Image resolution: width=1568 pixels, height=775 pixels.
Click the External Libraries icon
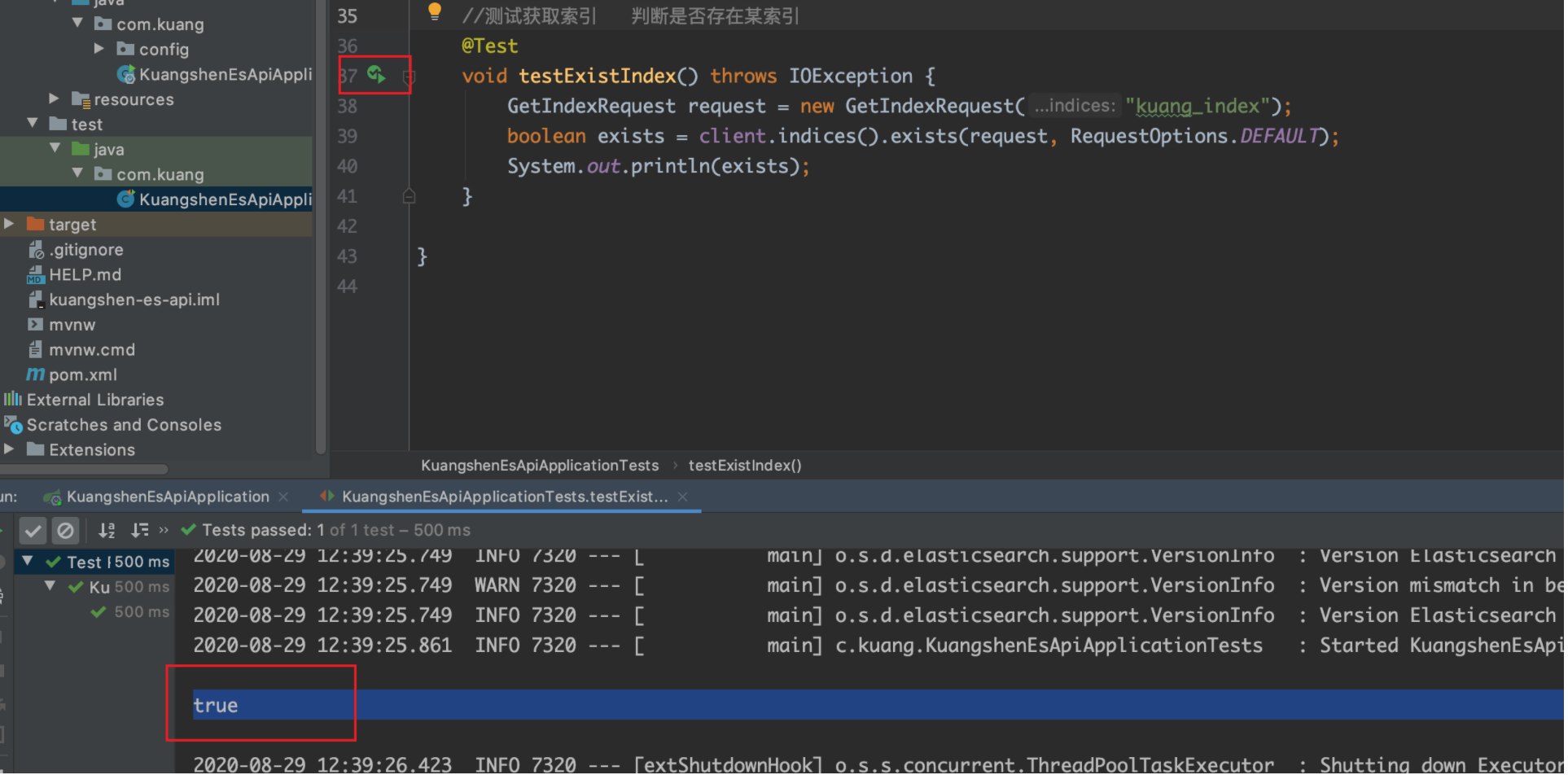pyautogui.click(x=13, y=399)
